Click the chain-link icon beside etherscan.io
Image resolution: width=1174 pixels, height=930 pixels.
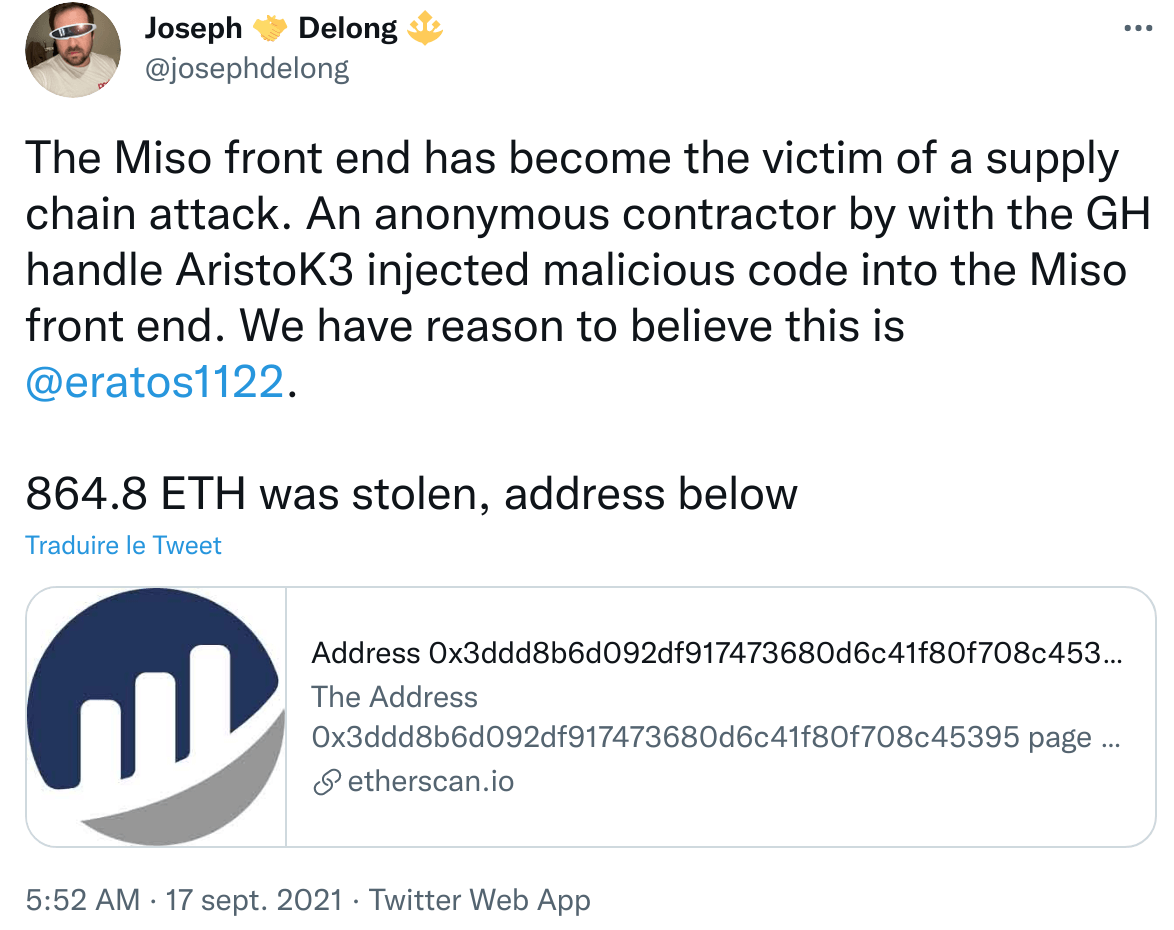click(x=327, y=782)
